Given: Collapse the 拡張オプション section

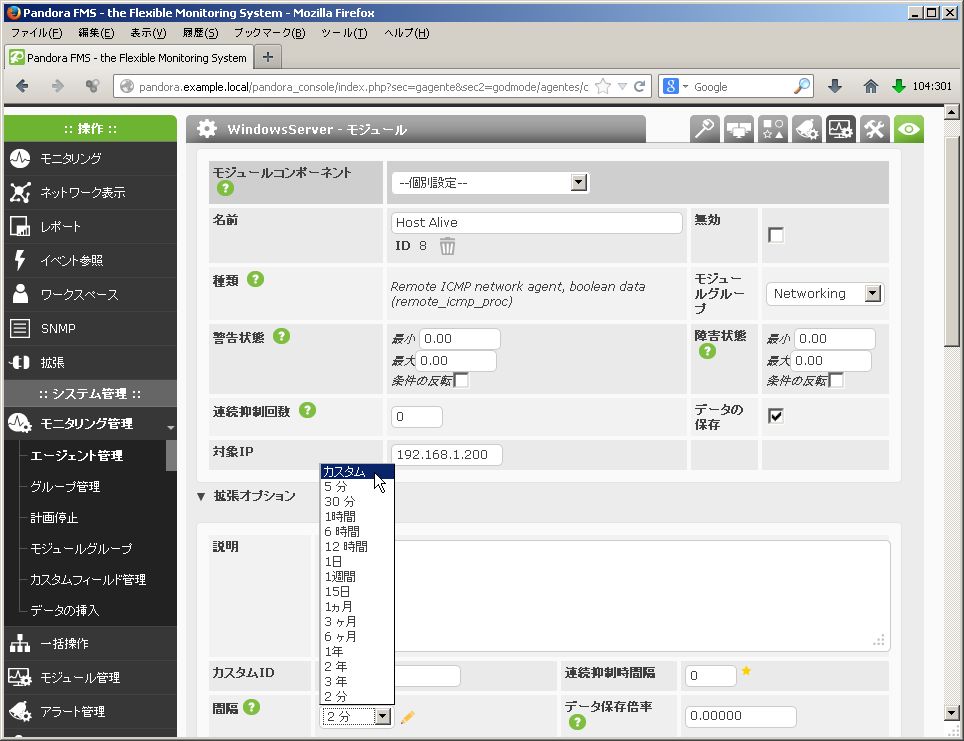Looking at the screenshot, I should coord(200,496).
